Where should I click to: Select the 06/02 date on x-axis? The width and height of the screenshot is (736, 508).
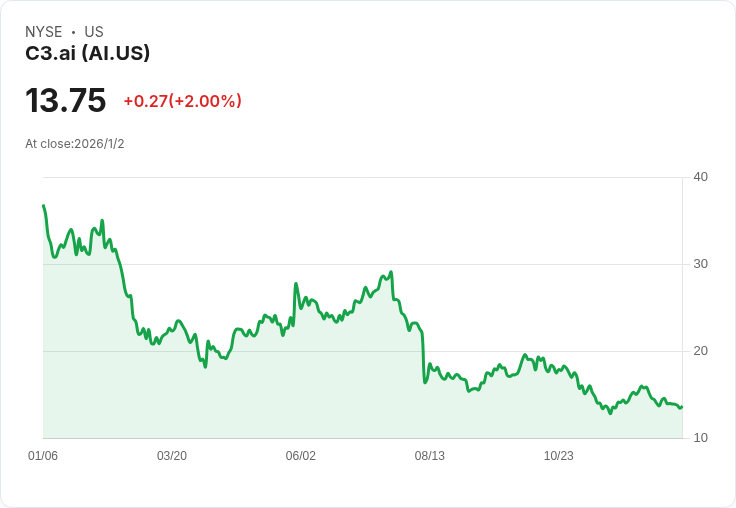[x=301, y=456]
